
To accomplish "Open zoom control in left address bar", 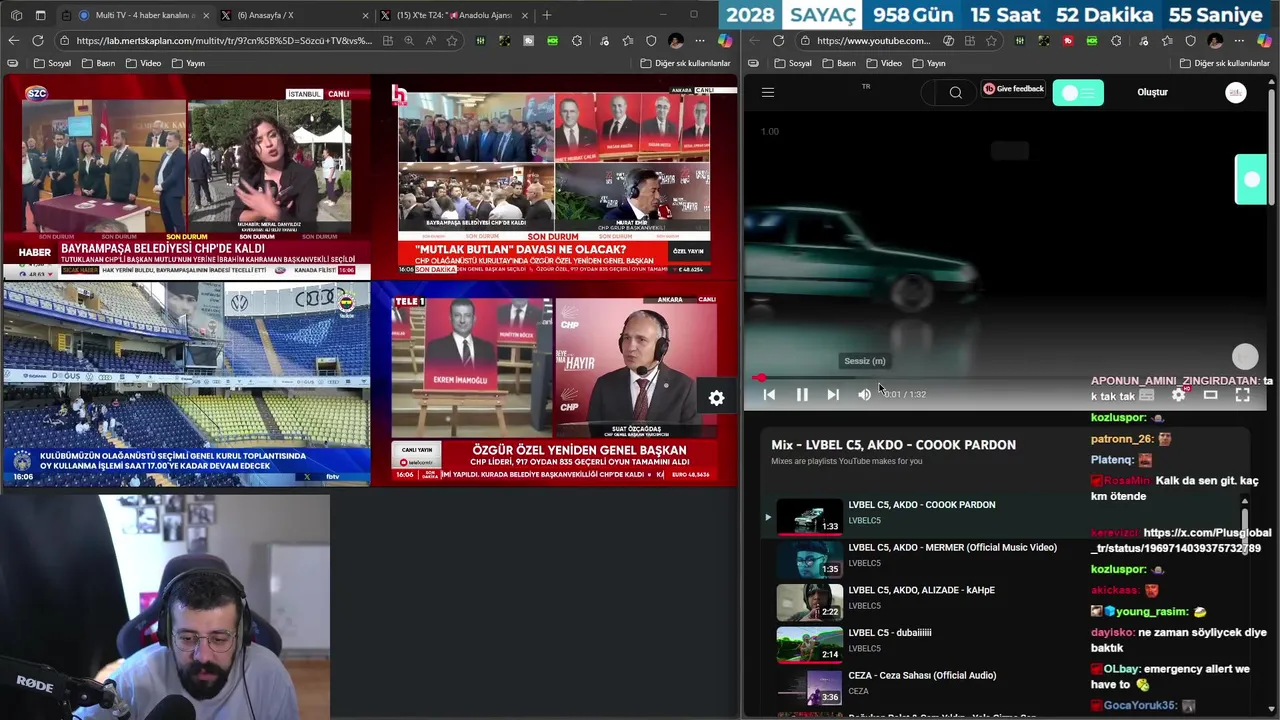I will point(409,41).
